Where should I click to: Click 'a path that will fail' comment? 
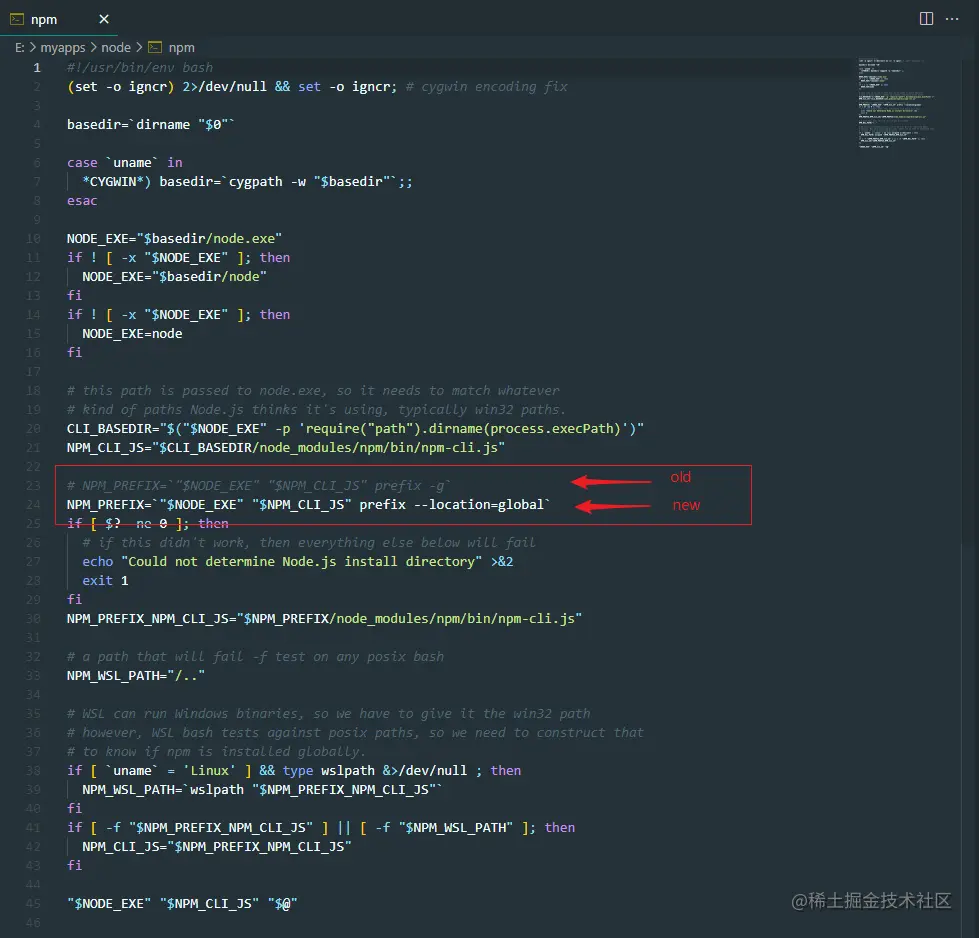click(x=255, y=657)
